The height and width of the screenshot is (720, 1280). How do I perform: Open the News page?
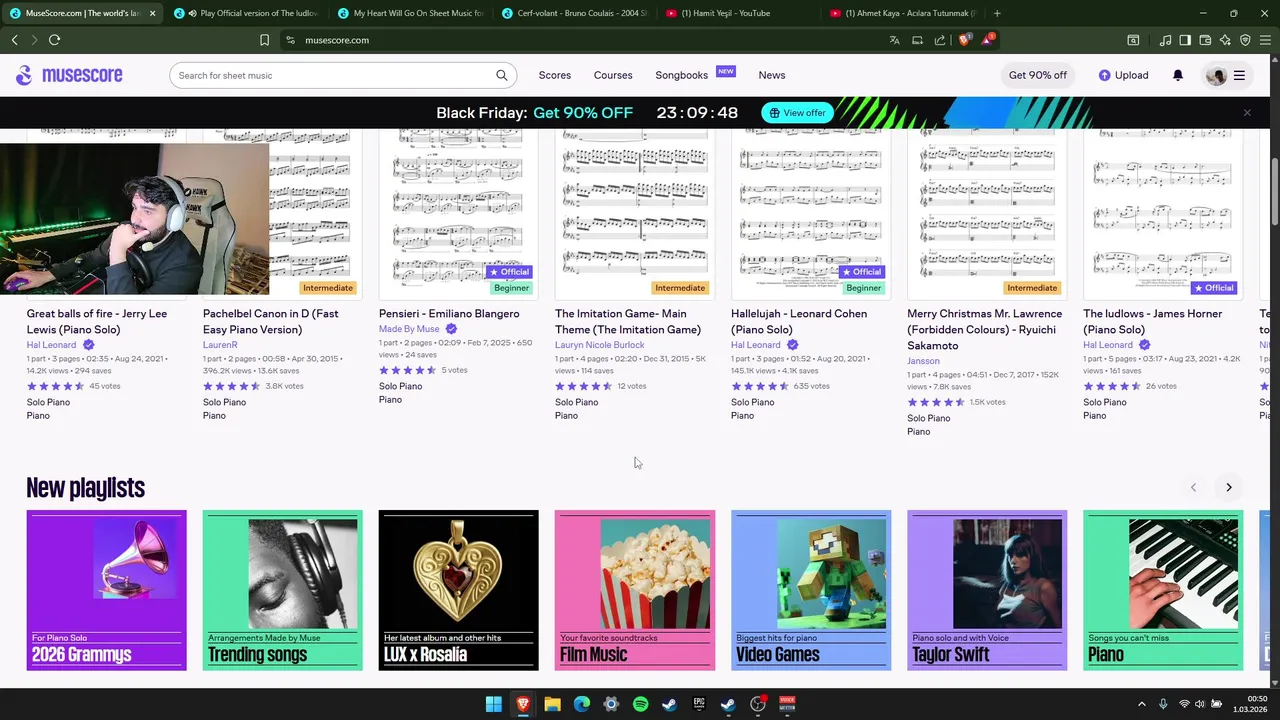(772, 75)
